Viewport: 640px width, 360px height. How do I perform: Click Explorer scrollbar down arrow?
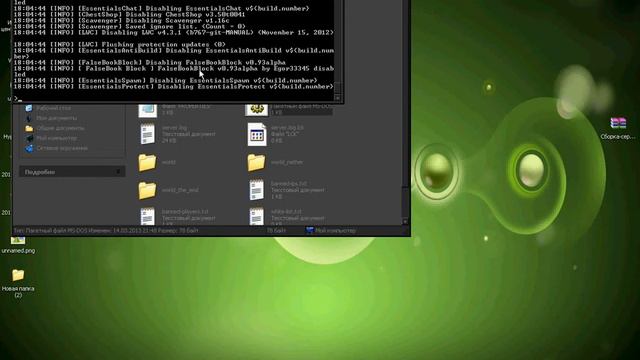(x=405, y=222)
